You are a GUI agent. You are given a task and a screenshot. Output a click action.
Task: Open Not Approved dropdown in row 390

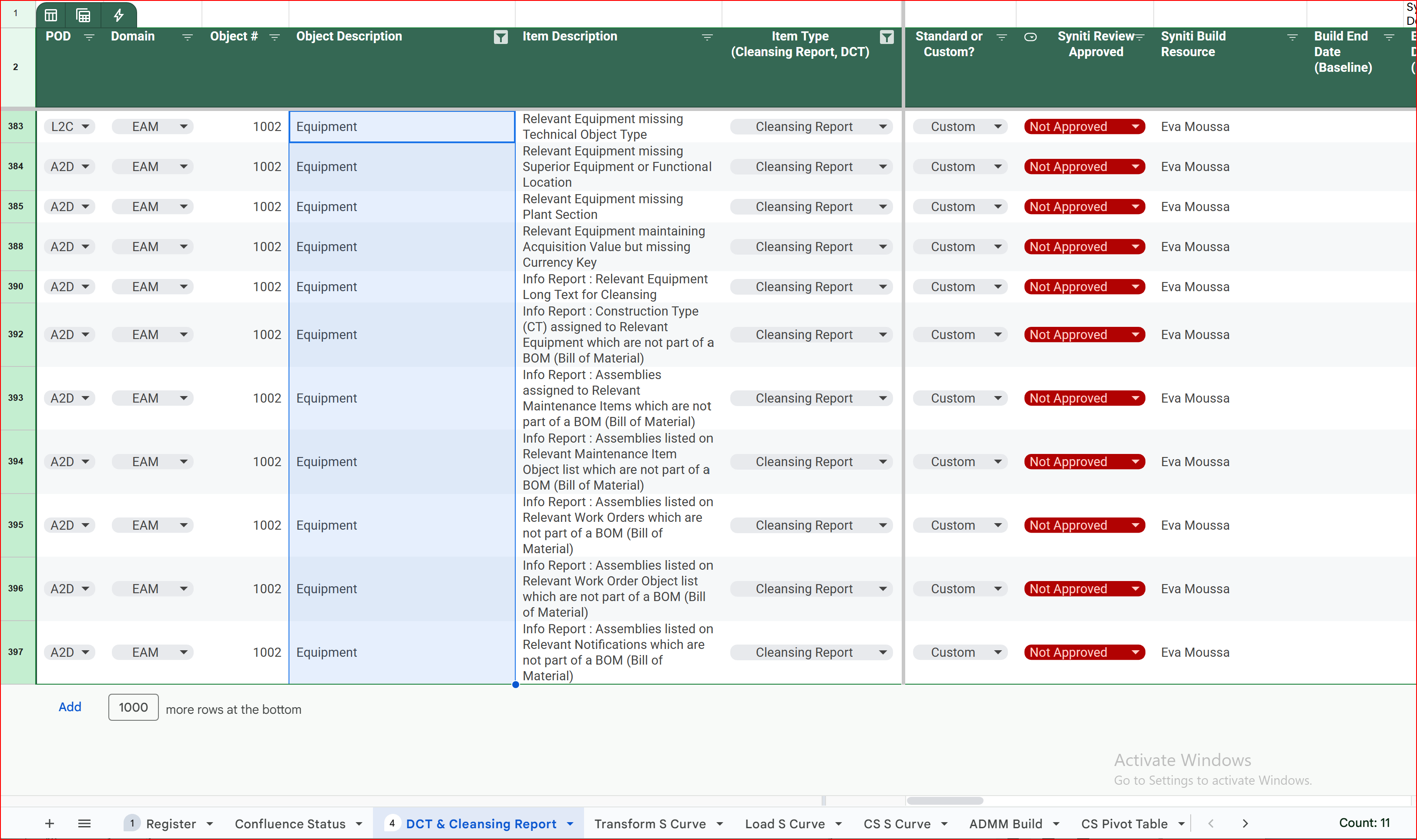[x=1135, y=287]
